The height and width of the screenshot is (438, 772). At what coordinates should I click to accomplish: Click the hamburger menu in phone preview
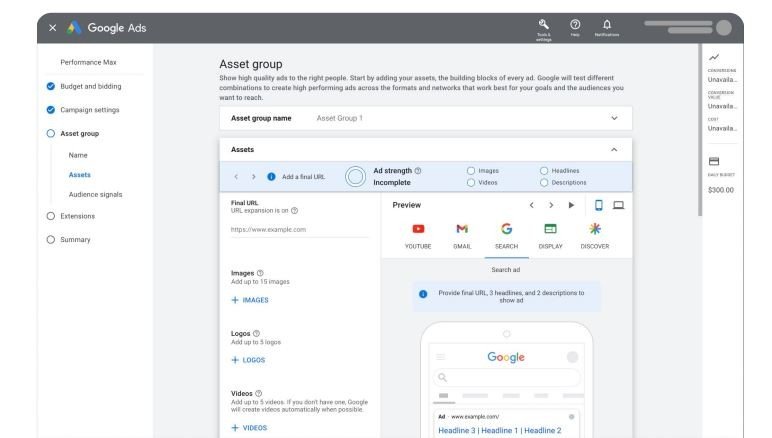pos(441,357)
